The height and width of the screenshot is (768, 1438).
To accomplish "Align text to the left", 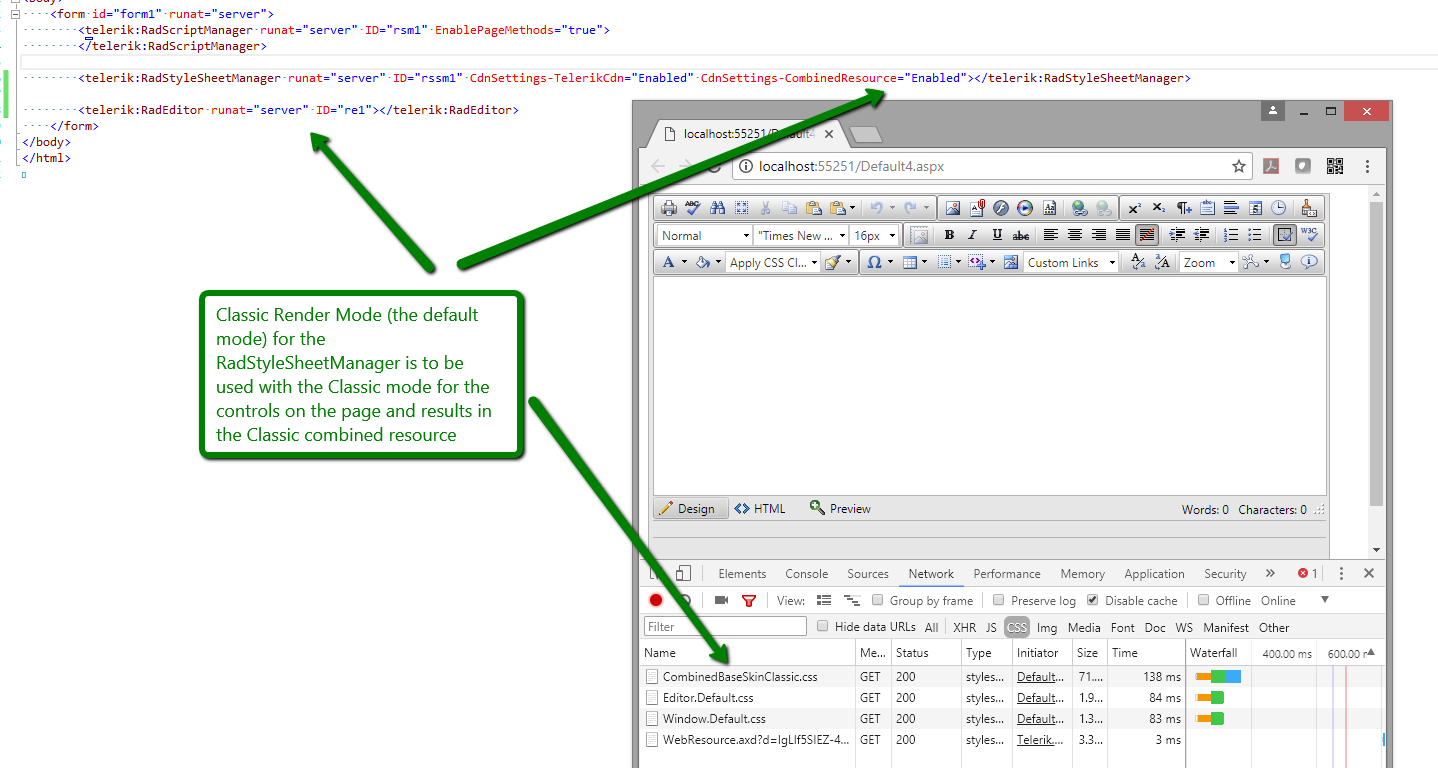I will [x=1051, y=235].
